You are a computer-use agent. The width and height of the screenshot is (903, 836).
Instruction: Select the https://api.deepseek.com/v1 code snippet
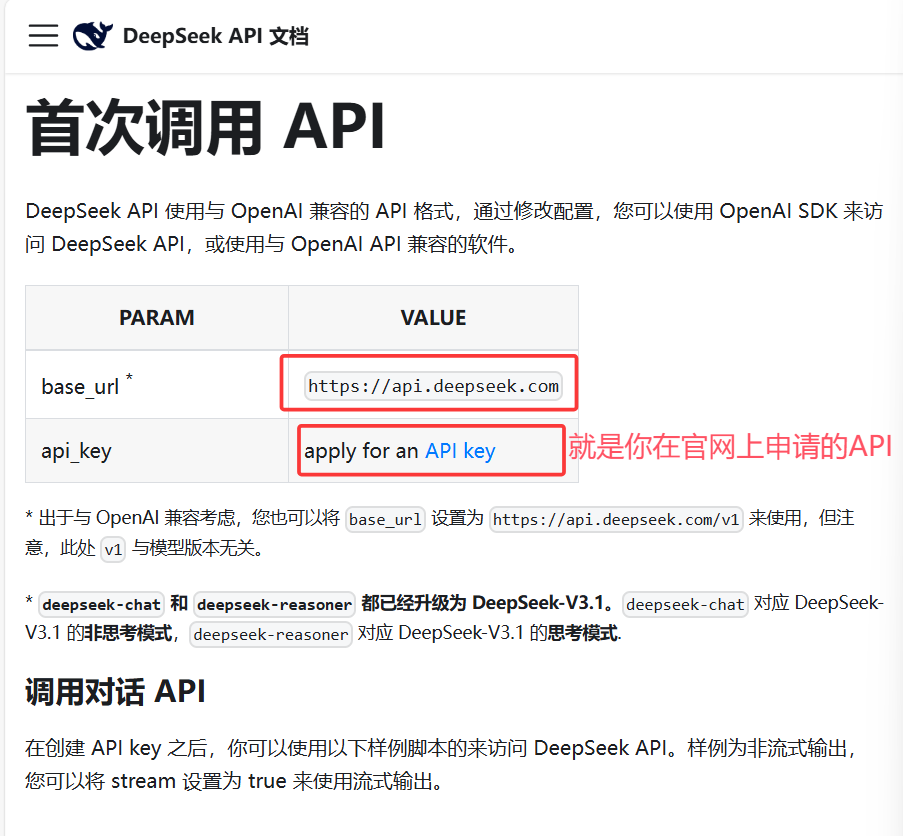click(x=616, y=519)
